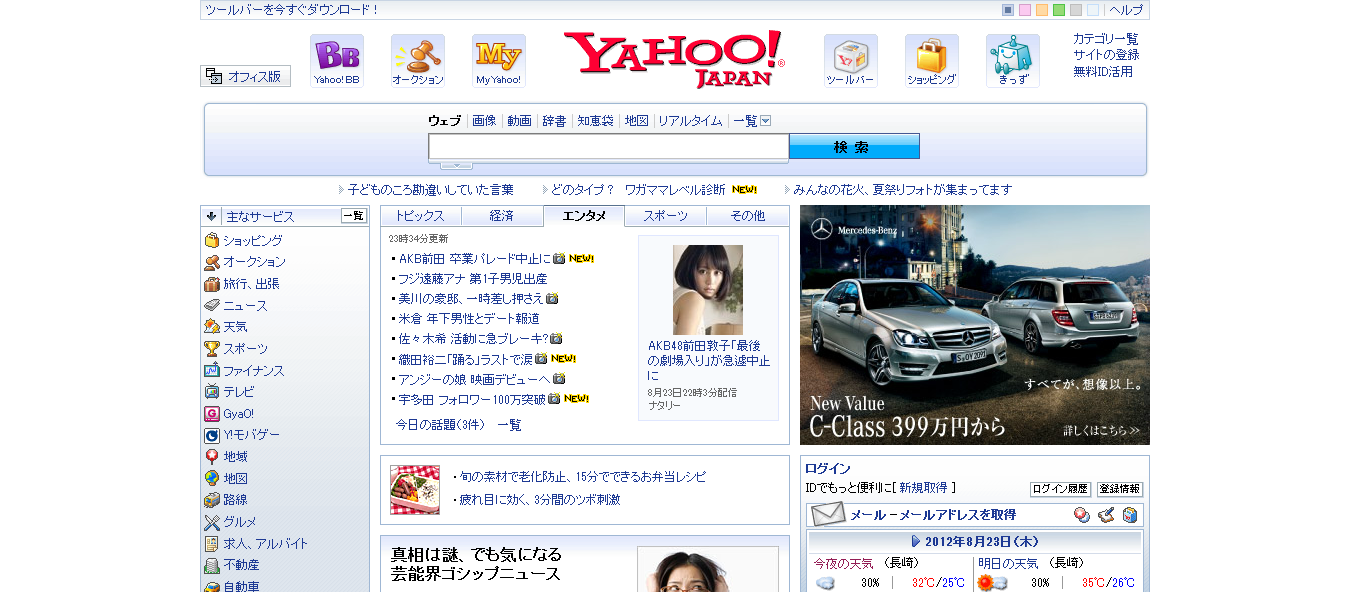Open Y!モバゲー icon
Image resolution: width=1349 pixels, height=592 pixels.
coord(212,435)
